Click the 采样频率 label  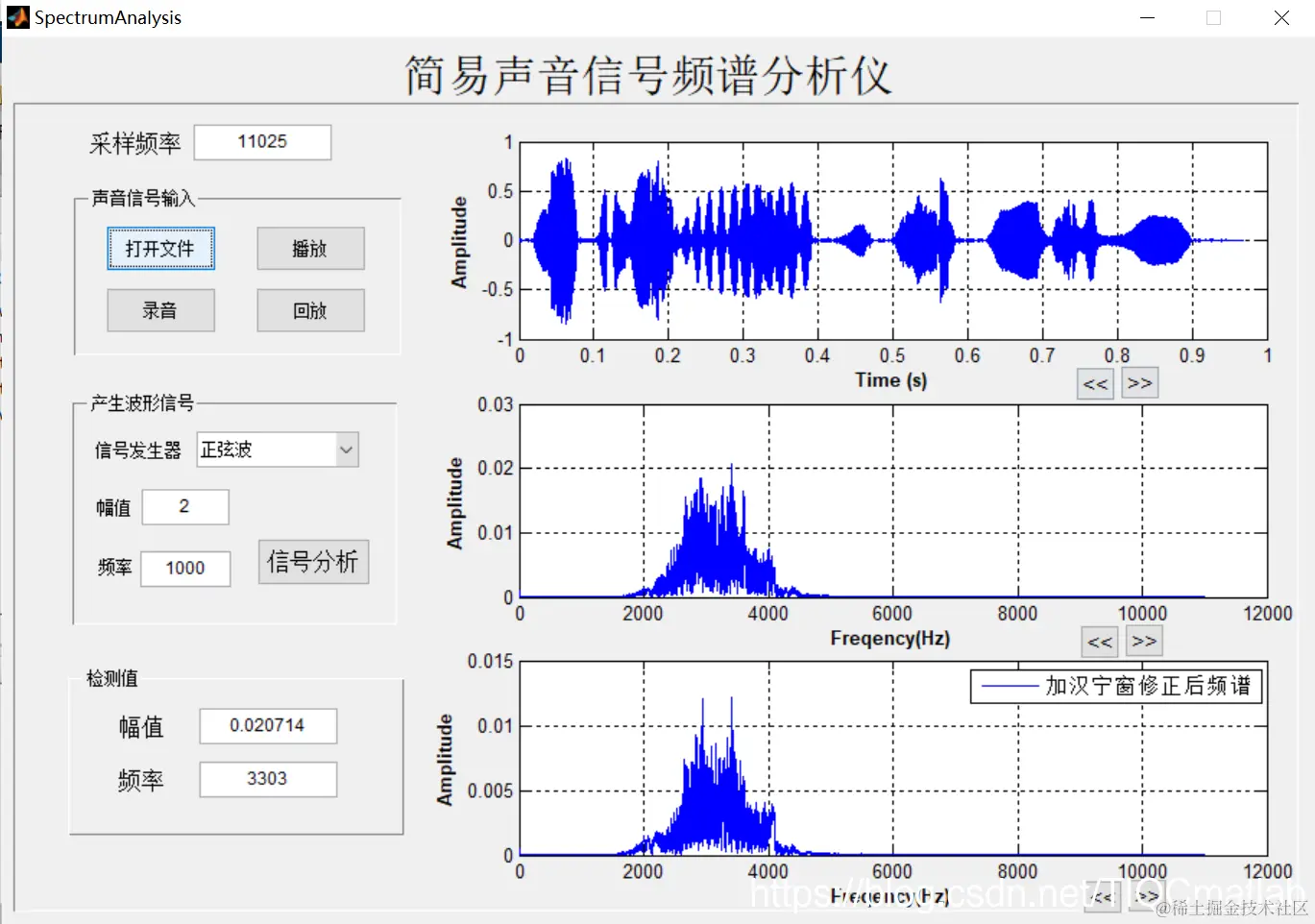coord(135,143)
